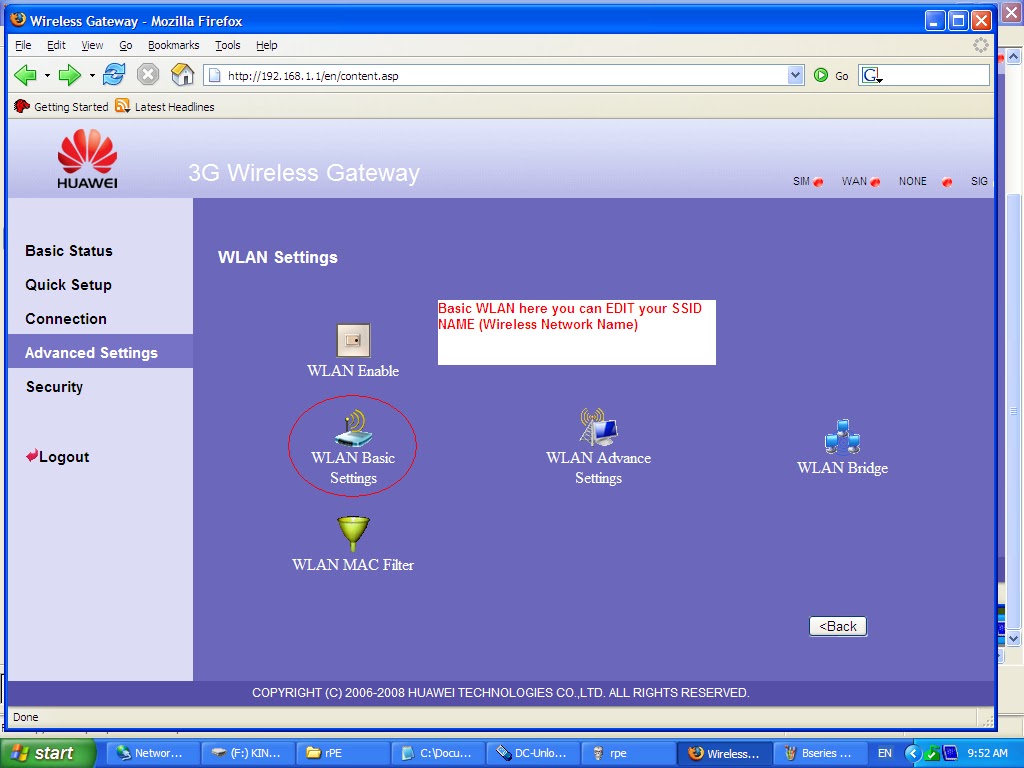Switch to the DC-Unlo... taskbar item
1024x768 pixels.
532,753
